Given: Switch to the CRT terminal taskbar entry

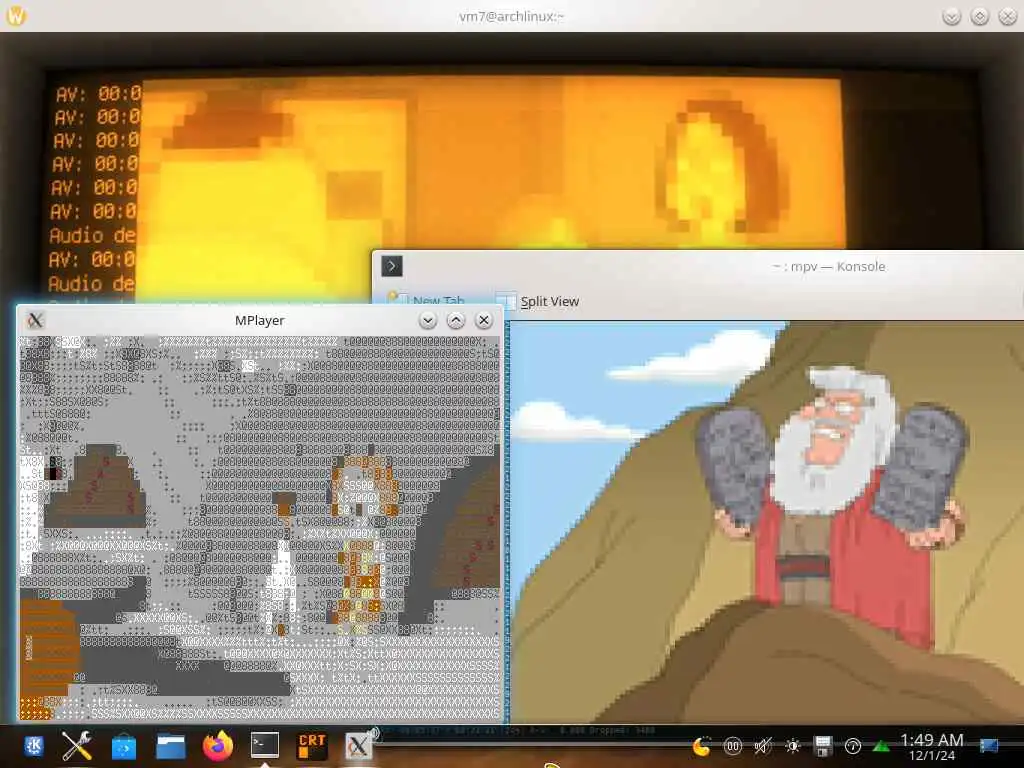Looking at the screenshot, I should pos(312,746).
